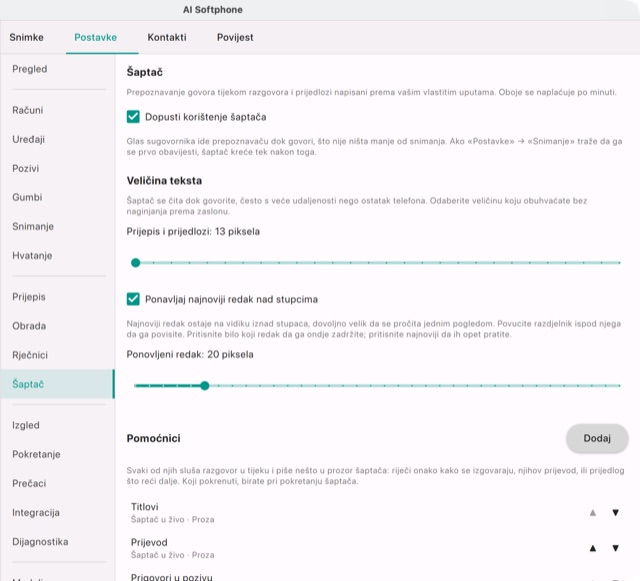Screen dimensions: 640x581
Task: Click the Veličina teksta heading
Action: click(x=164, y=180)
